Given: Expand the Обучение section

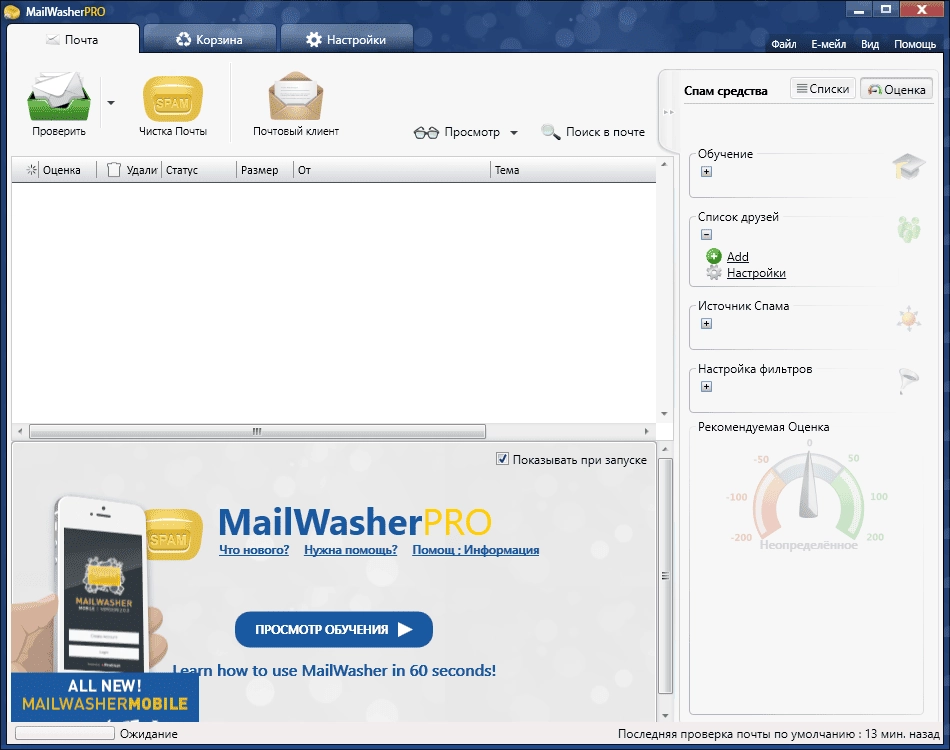Looking at the screenshot, I should pos(706,171).
